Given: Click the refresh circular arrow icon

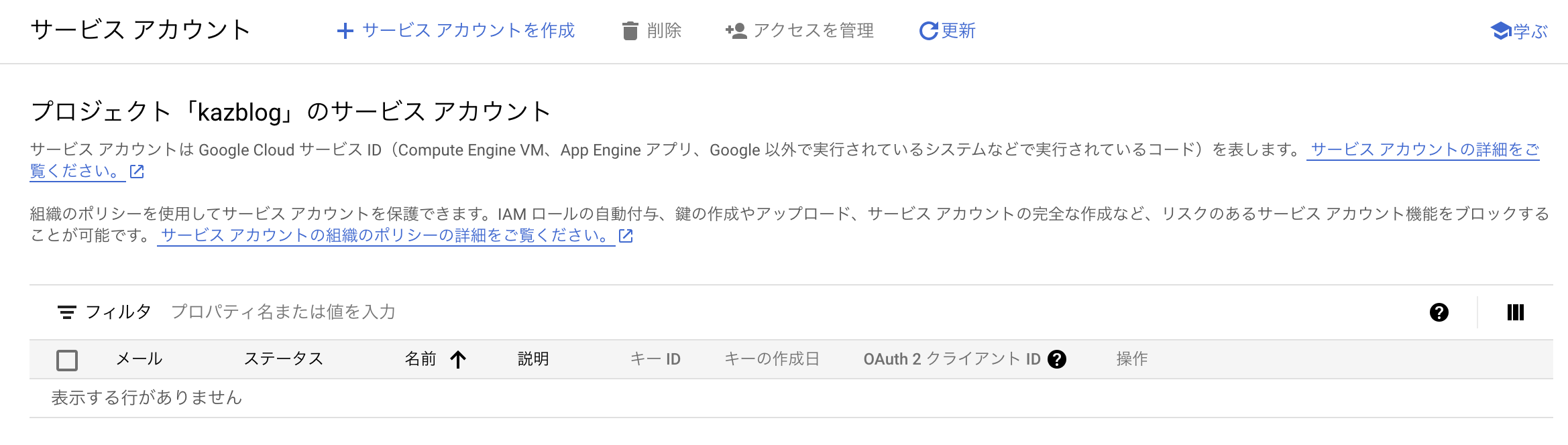Looking at the screenshot, I should click(x=928, y=31).
